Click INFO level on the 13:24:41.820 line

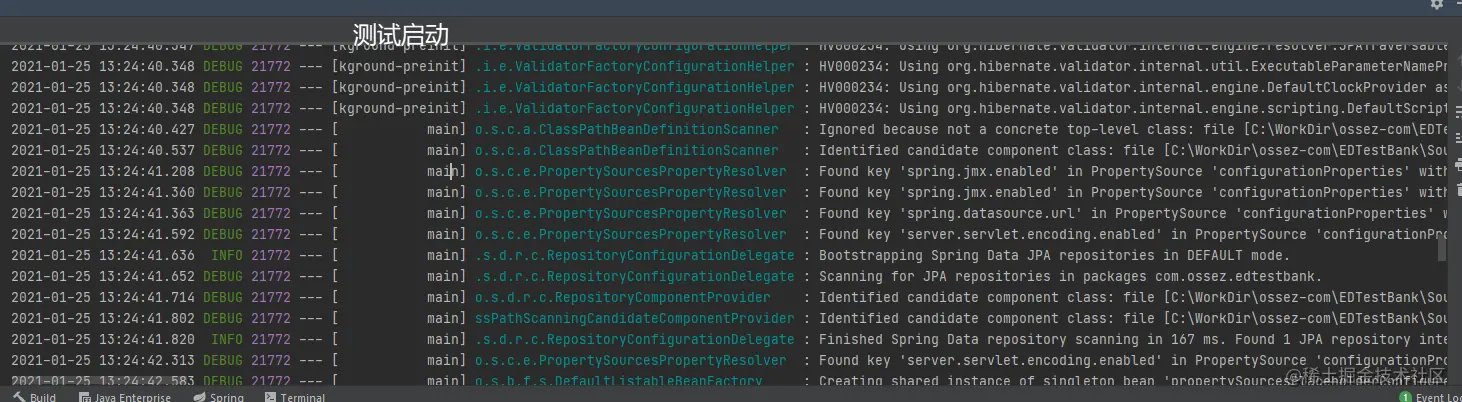coord(227,339)
